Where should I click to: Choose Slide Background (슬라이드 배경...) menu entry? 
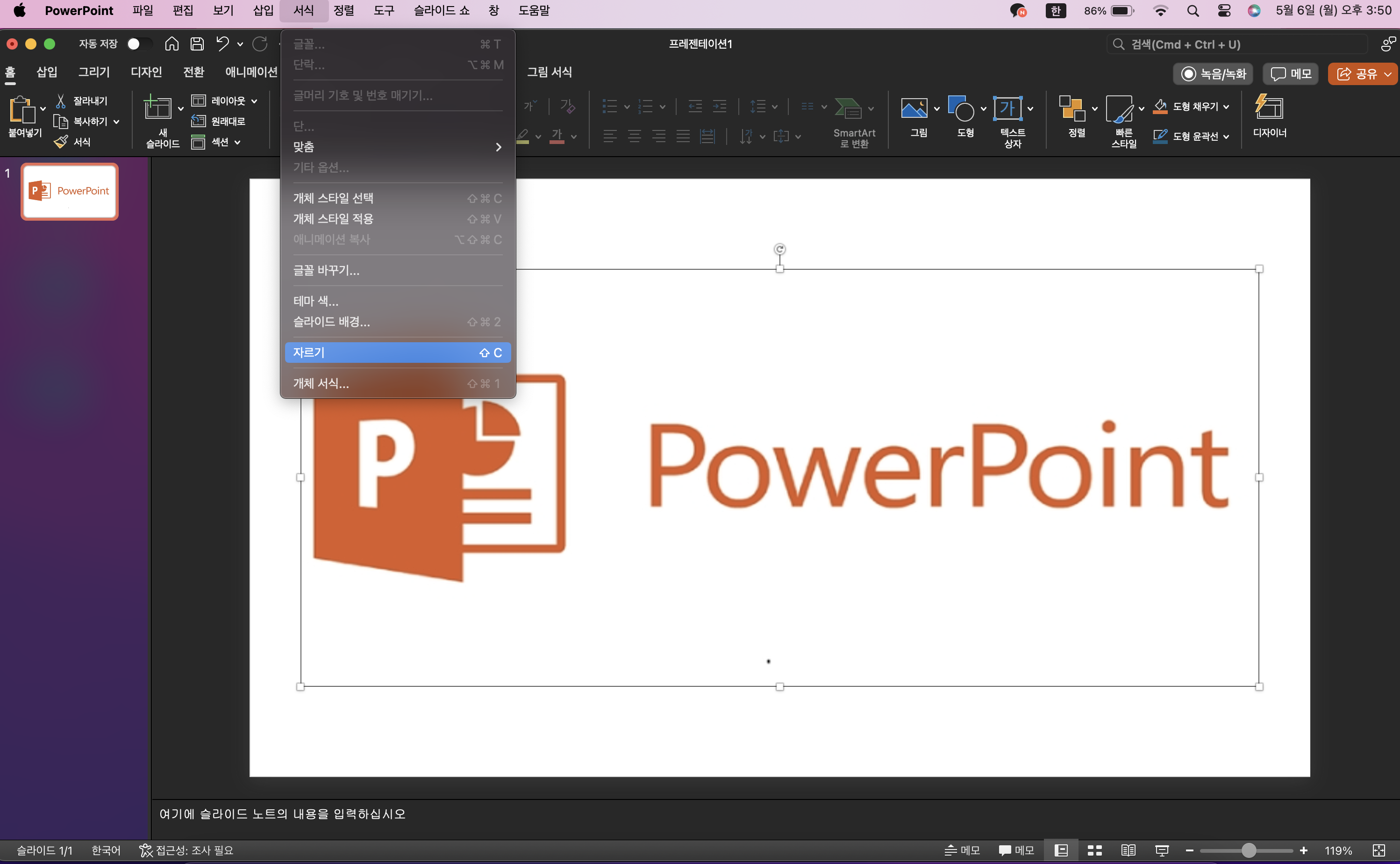397,322
